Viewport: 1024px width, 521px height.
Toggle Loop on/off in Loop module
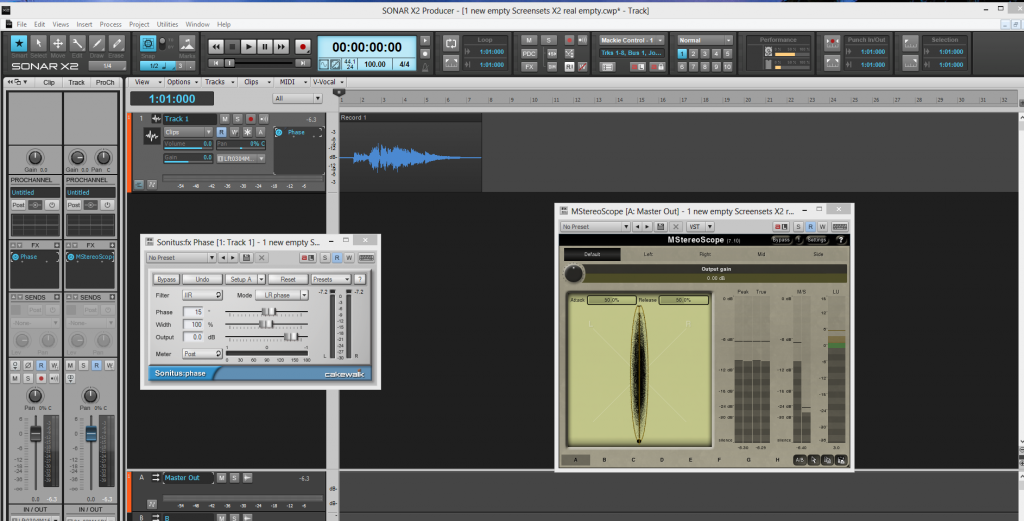[x=451, y=45]
